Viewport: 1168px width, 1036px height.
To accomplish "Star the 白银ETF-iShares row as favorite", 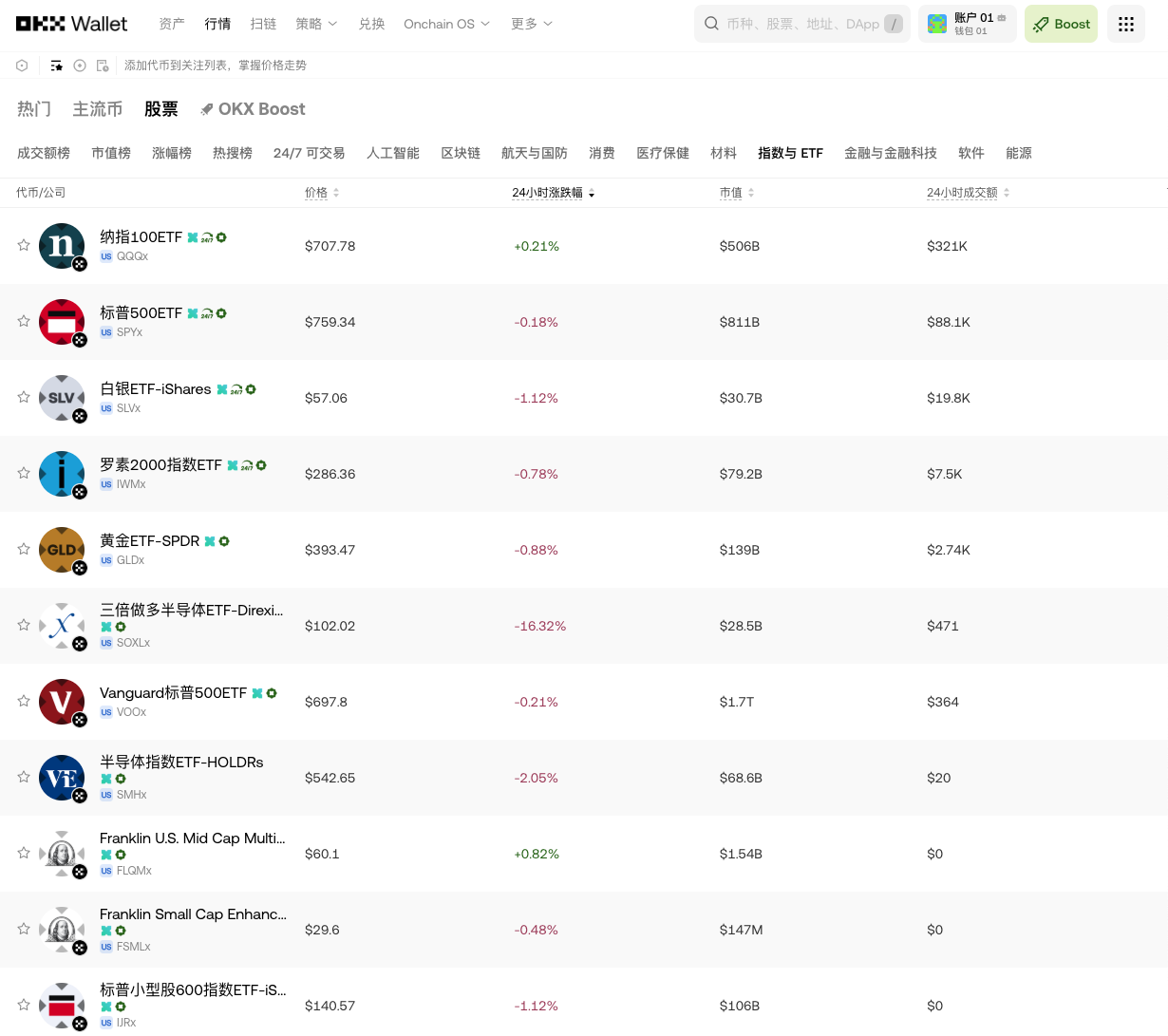I will point(24,397).
